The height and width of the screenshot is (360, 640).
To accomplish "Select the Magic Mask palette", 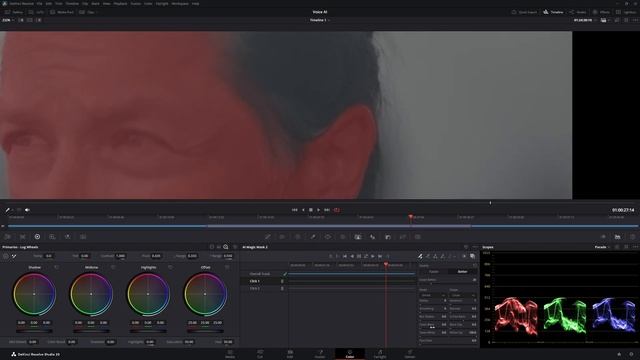I will (x=358, y=237).
